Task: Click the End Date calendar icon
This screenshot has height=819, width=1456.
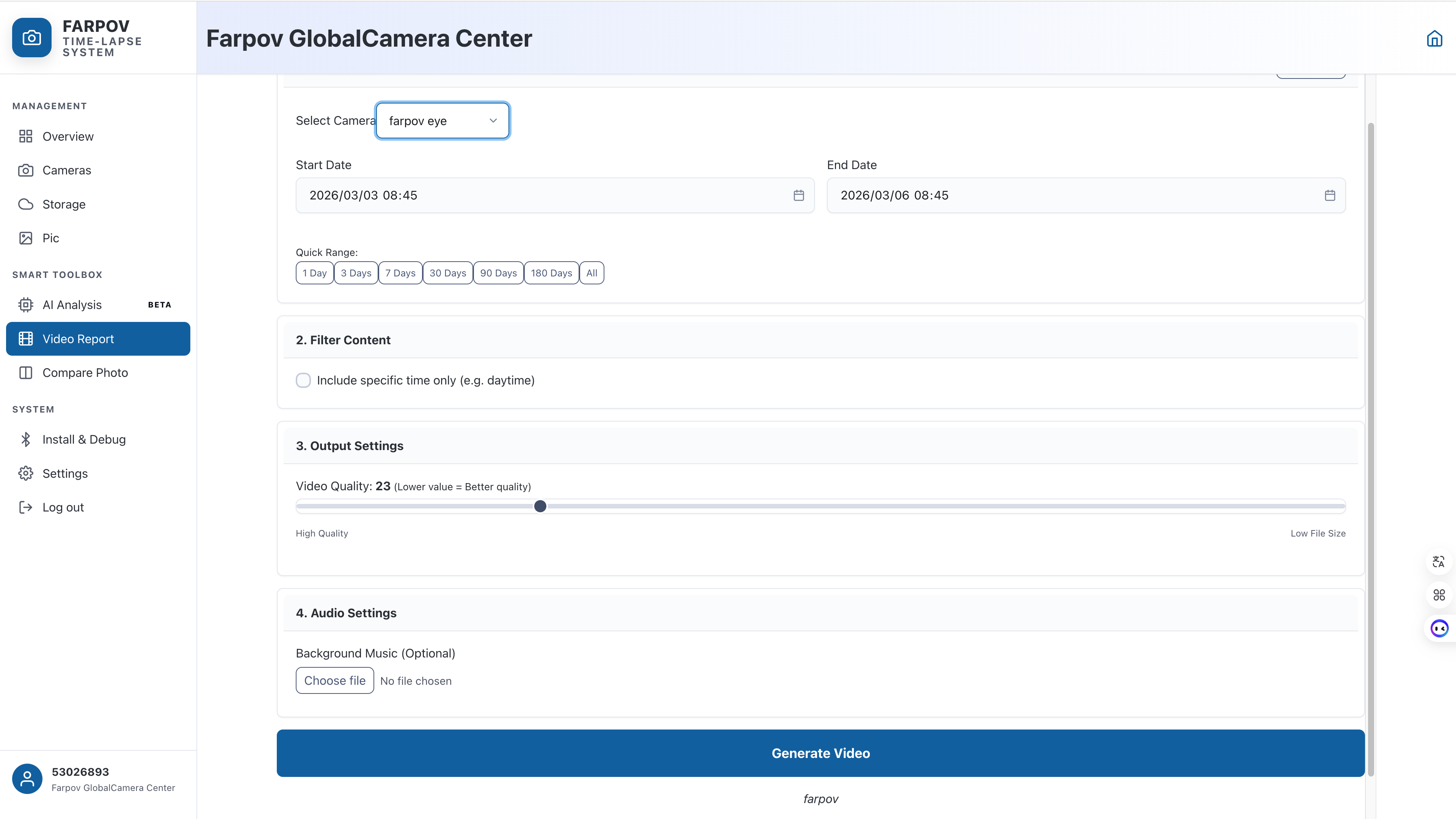Action: pyautogui.click(x=1329, y=195)
